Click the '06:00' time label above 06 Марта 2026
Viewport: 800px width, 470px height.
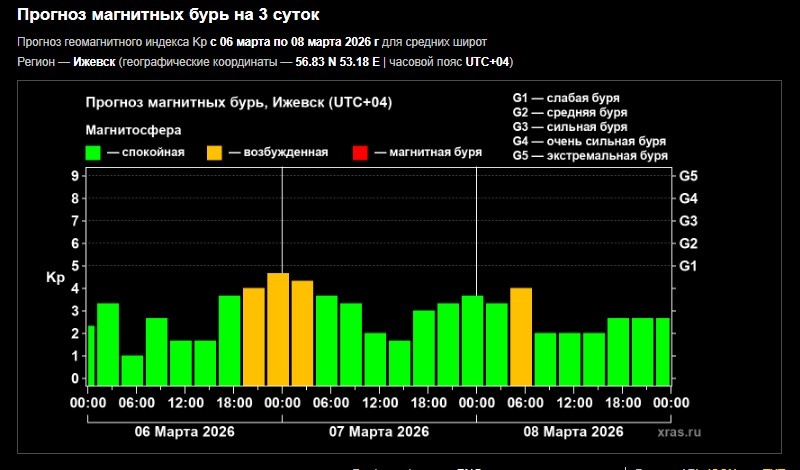coord(137,403)
